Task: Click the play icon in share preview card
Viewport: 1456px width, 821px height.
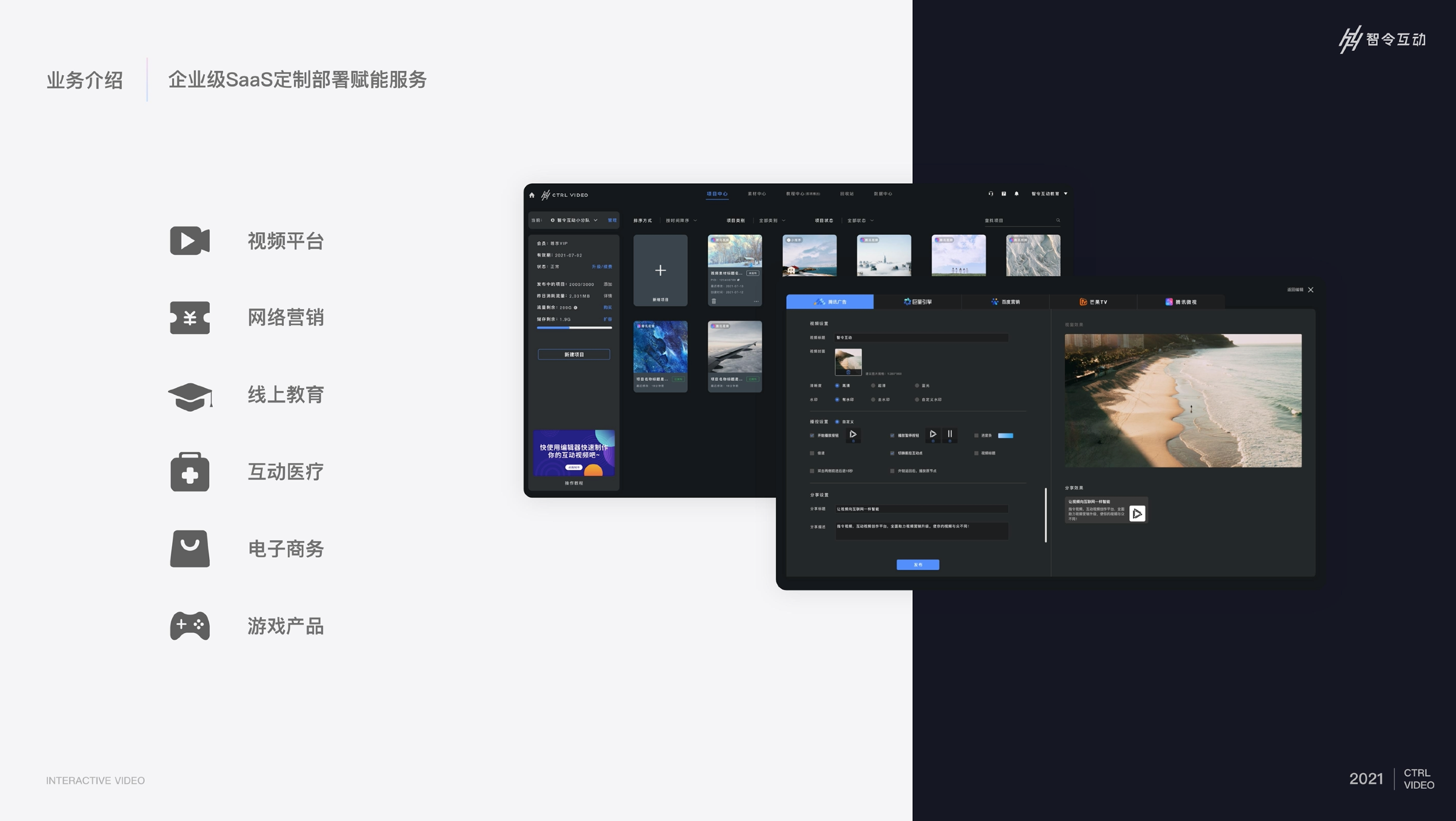Action: (1137, 514)
